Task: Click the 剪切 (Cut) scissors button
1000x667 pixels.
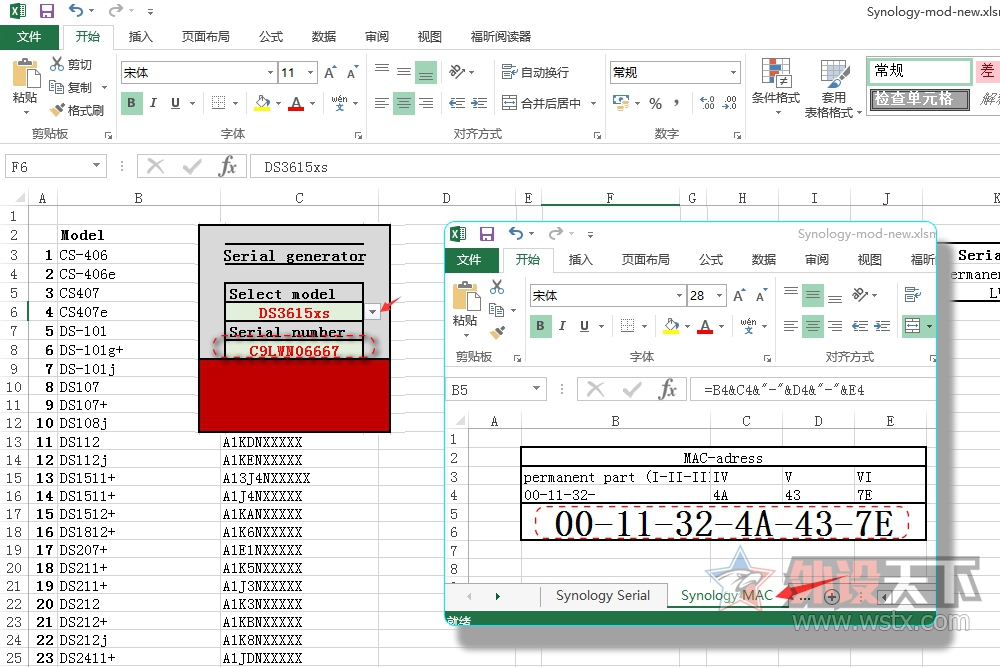Action: (x=71, y=64)
